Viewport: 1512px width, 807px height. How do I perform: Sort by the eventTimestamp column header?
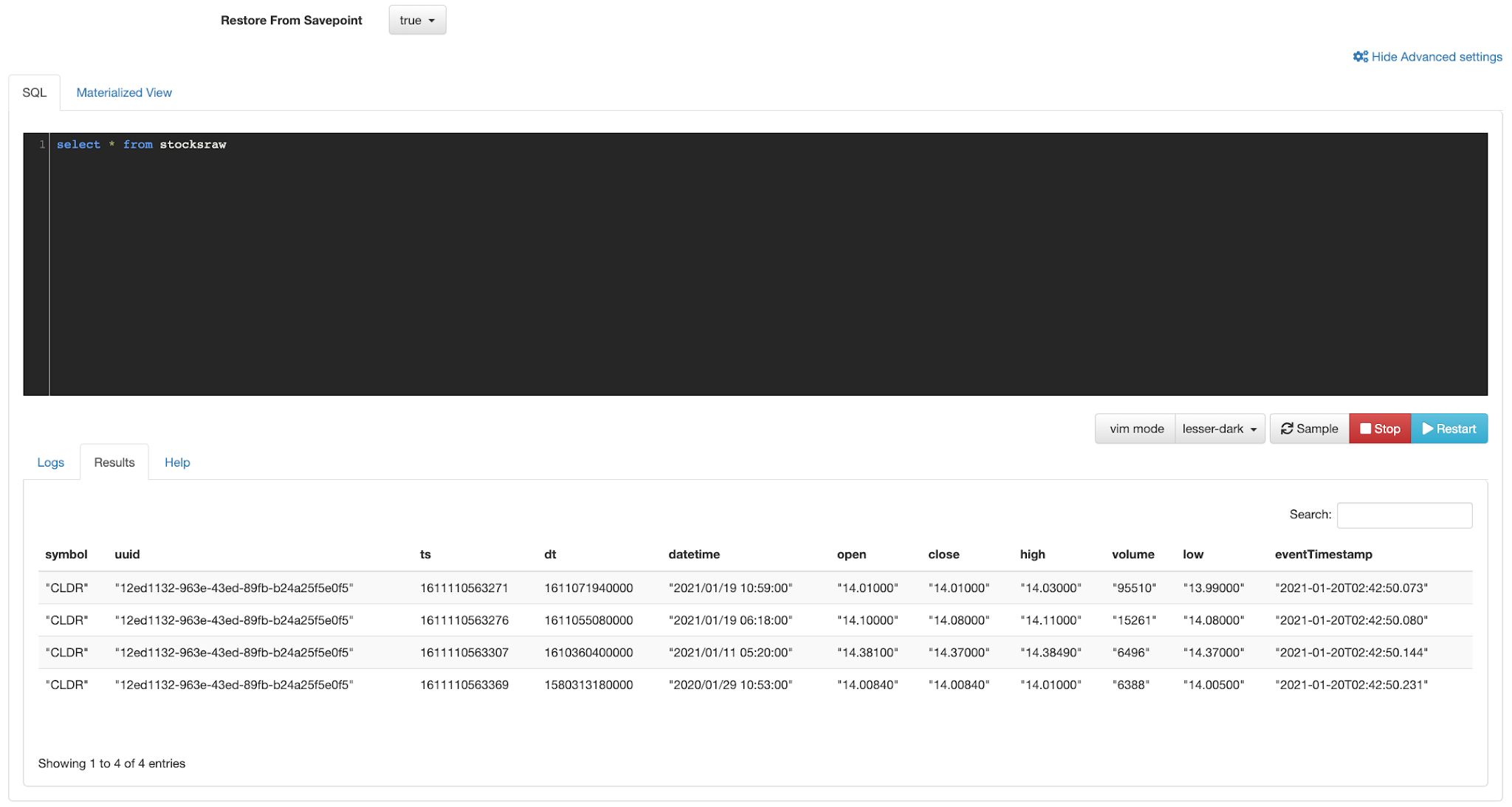click(1323, 554)
